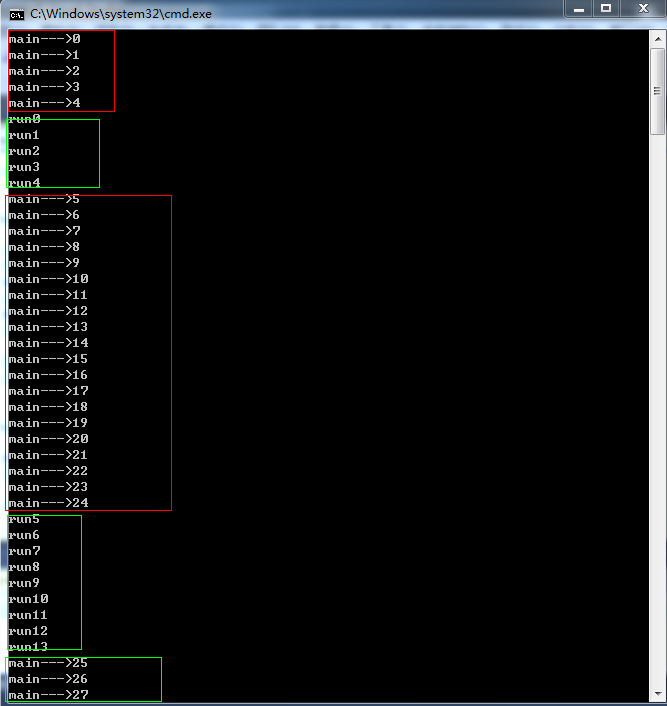
Task: Close the cmd.exe window
Action: 643,9
